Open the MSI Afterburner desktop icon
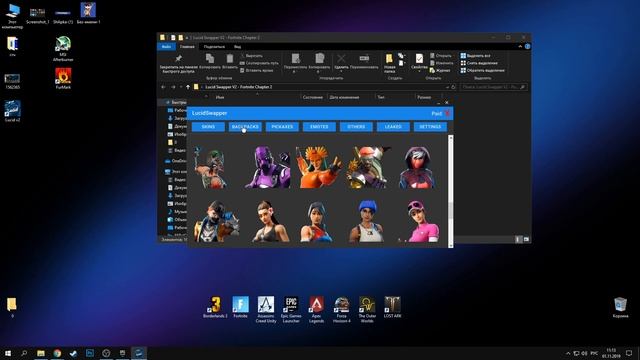This screenshot has height=360, width=640. (x=63, y=49)
